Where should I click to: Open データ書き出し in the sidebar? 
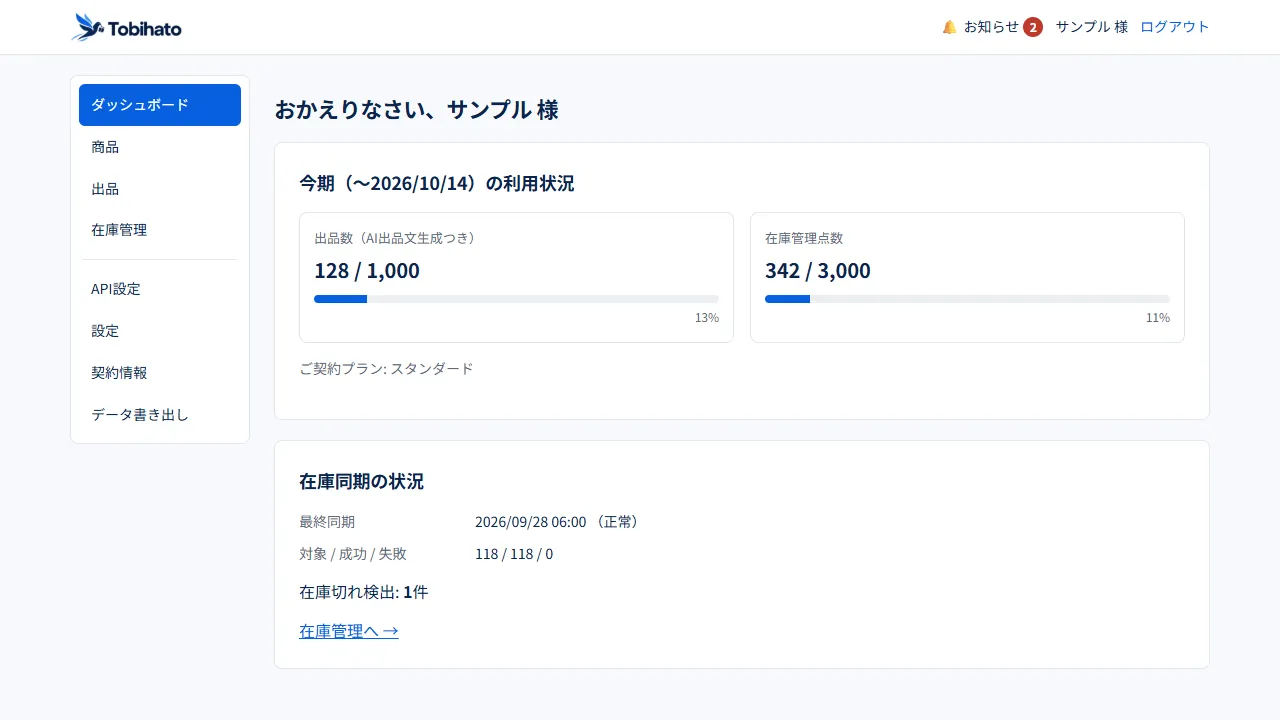(160, 414)
